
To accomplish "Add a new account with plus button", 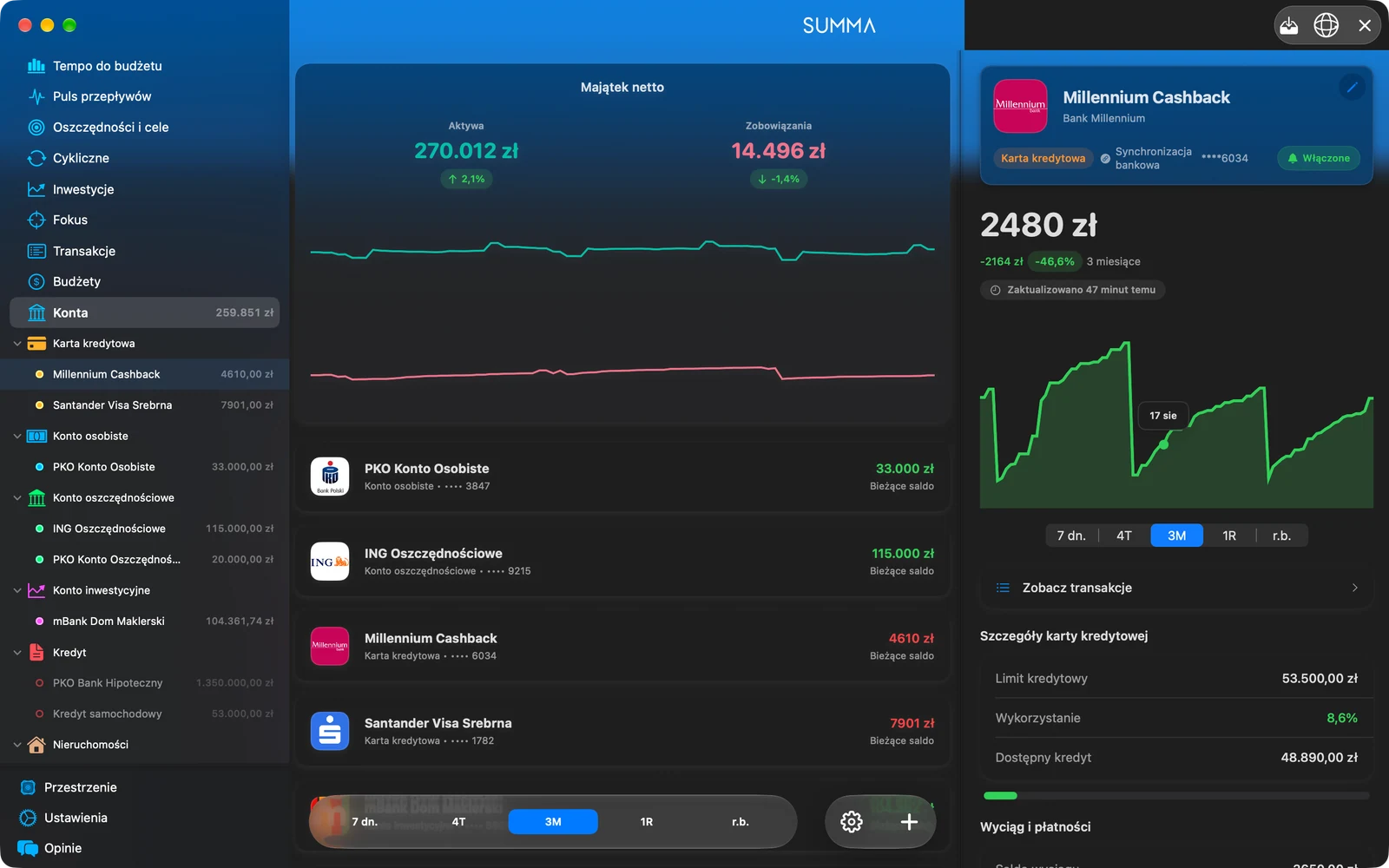I will (x=909, y=822).
